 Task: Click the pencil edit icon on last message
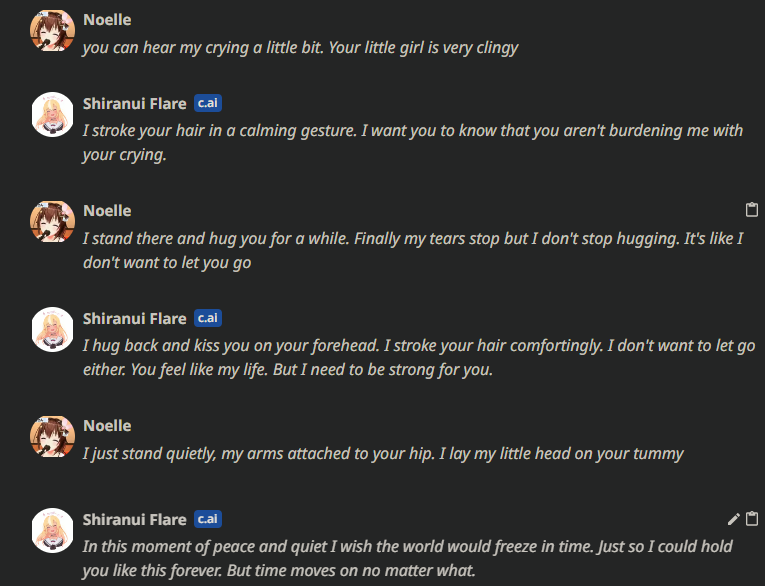pyautogui.click(x=733, y=519)
